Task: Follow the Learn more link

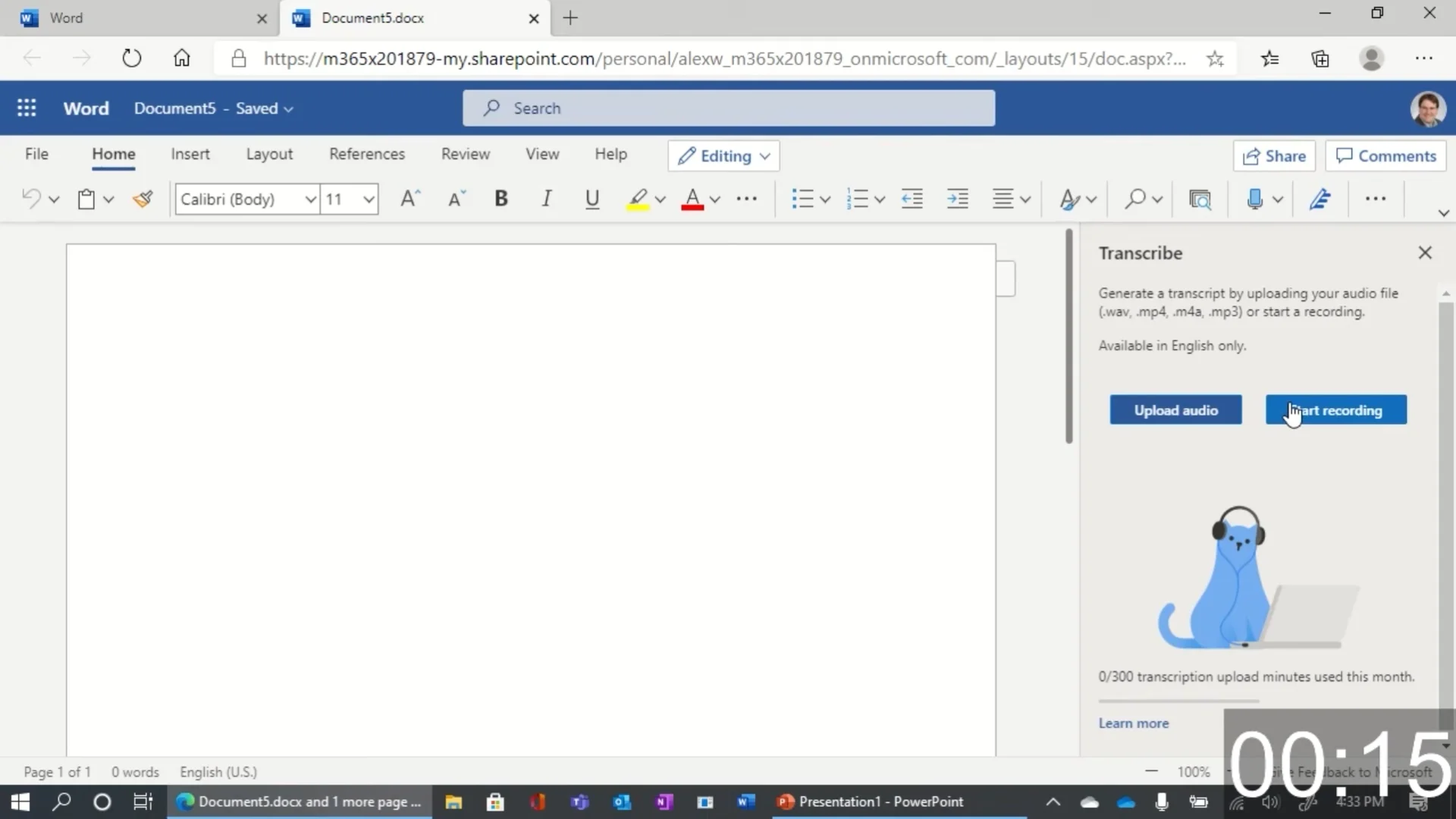Action: click(x=1134, y=723)
